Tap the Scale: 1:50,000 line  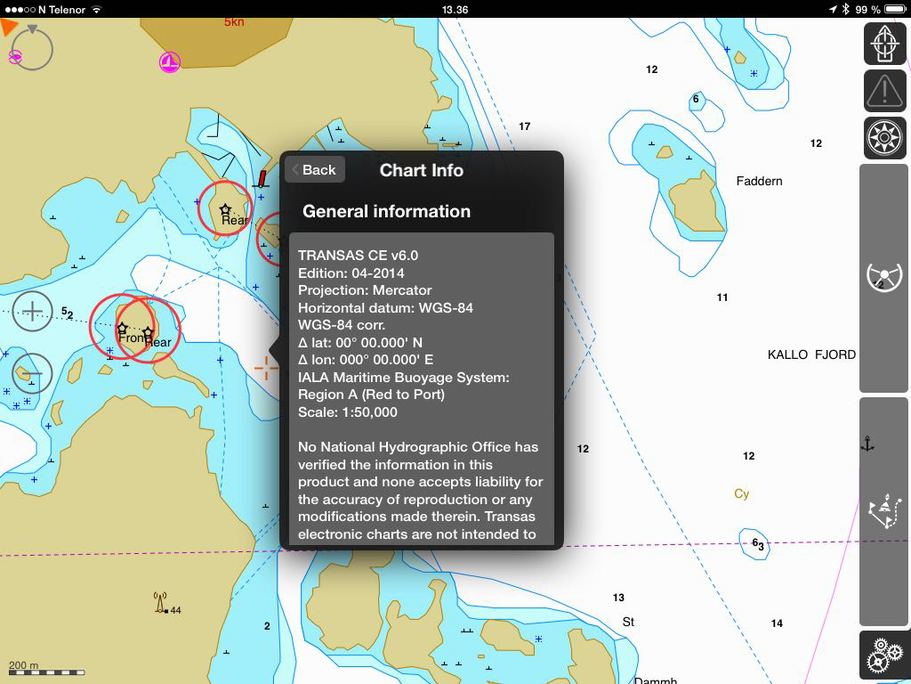tap(347, 412)
